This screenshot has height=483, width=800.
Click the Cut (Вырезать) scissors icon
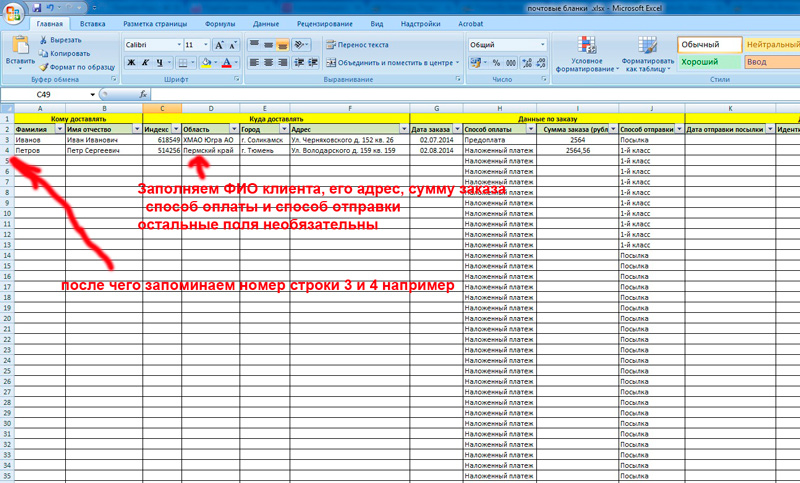(x=44, y=39)
